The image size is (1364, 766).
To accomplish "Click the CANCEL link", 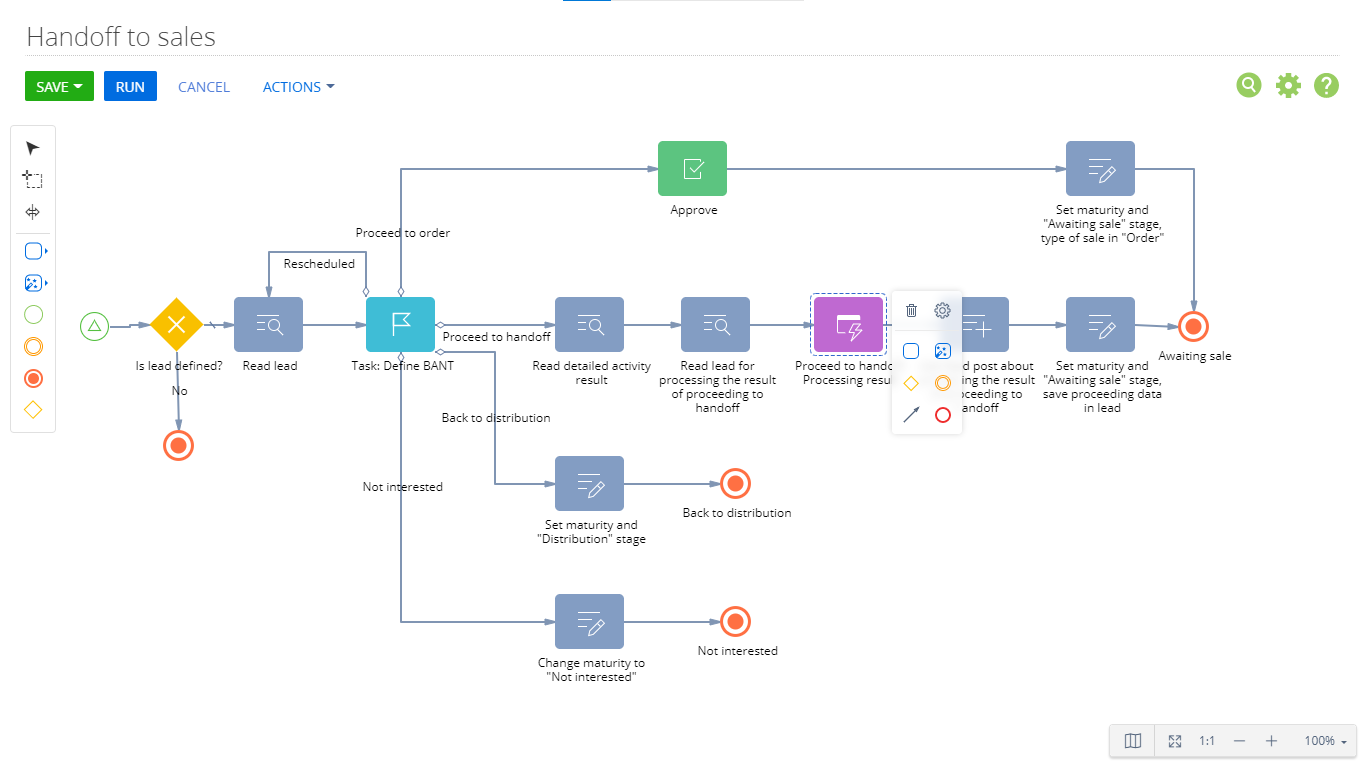I will (x=204, y=87).
